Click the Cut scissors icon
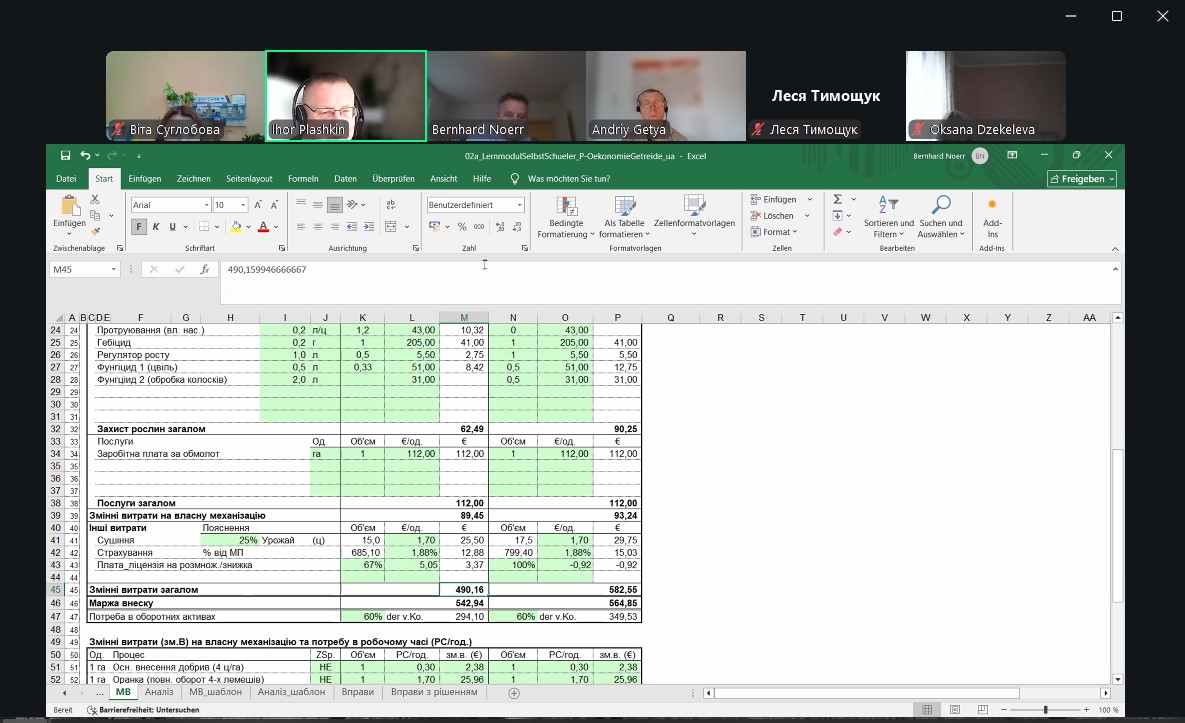 point(96,200)
